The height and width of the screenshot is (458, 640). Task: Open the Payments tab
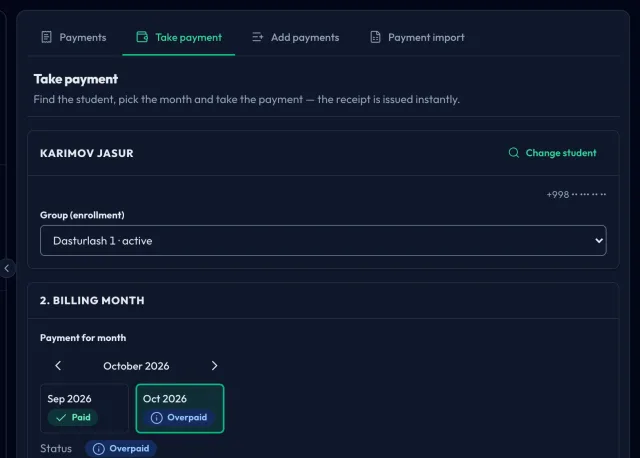coord(74,38)
